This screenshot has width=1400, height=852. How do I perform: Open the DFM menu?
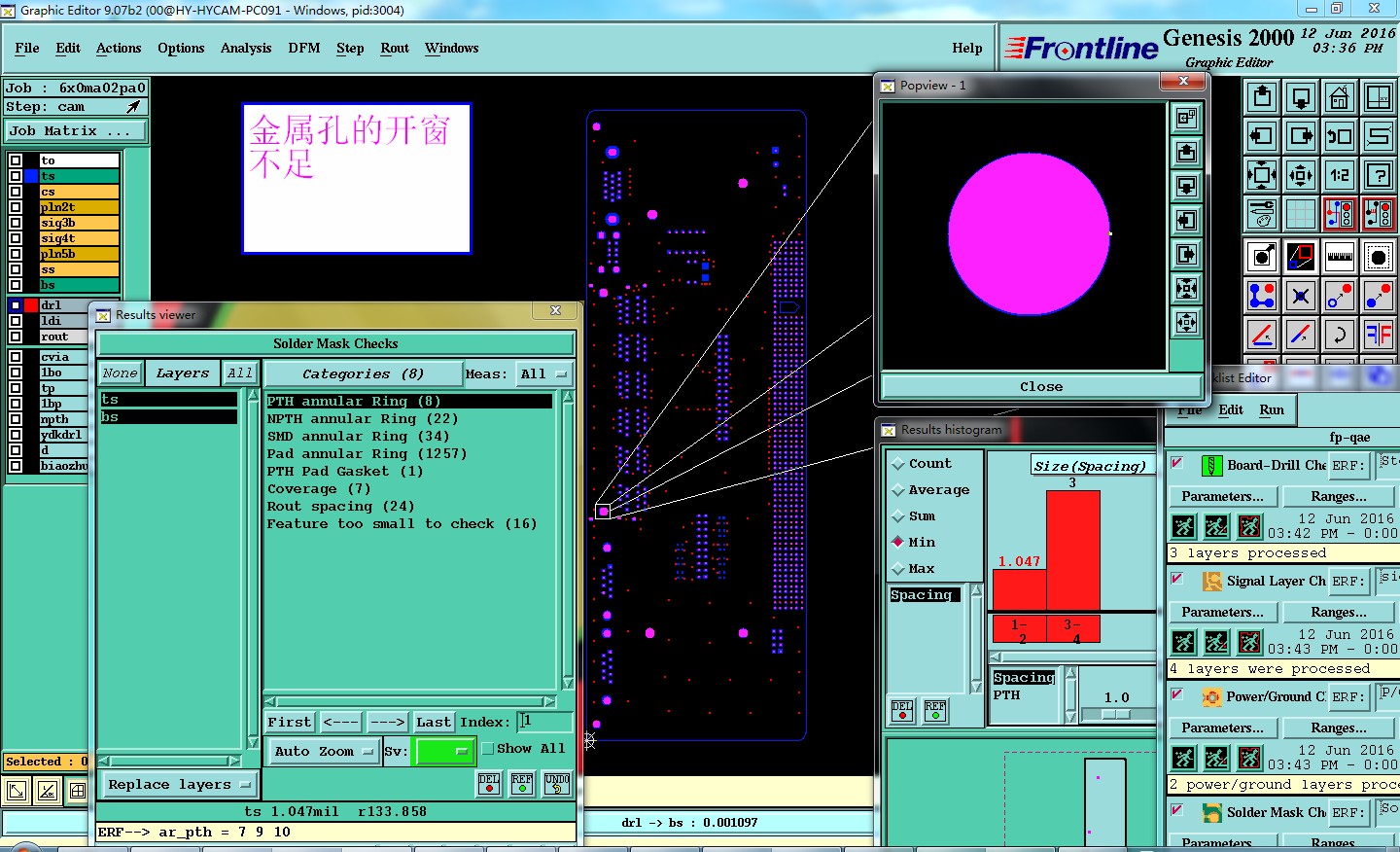(304, 48)
